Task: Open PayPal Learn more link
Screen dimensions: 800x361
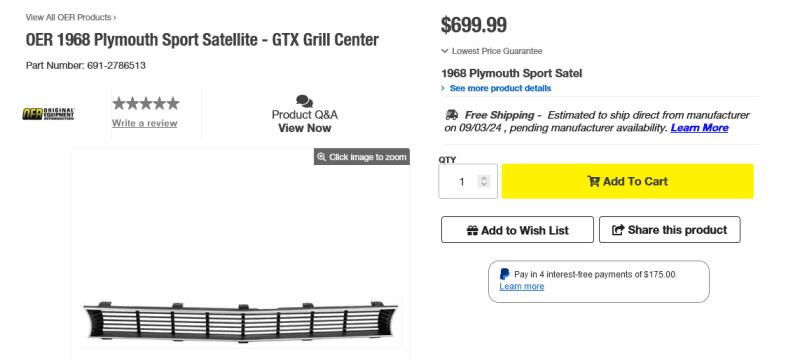Action: click(x=521, y=286)
